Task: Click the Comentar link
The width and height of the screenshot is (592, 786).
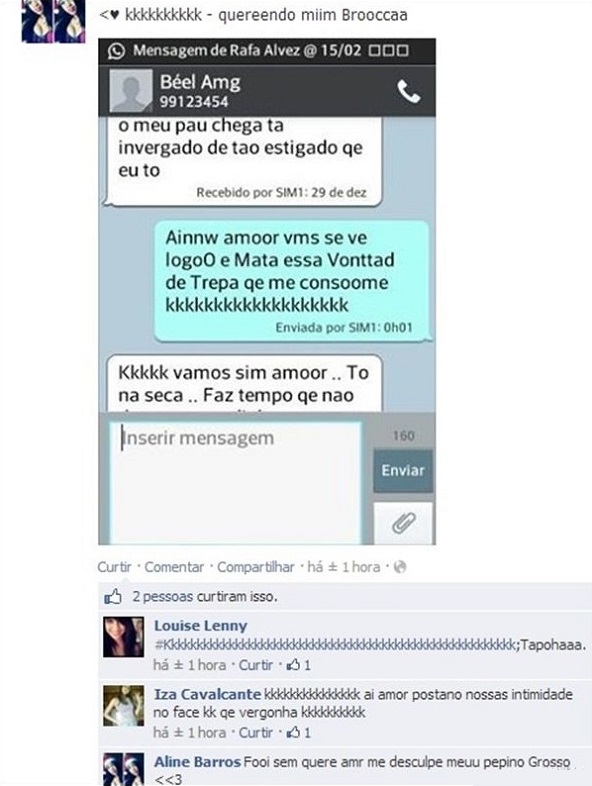Action: coord(174,567)
